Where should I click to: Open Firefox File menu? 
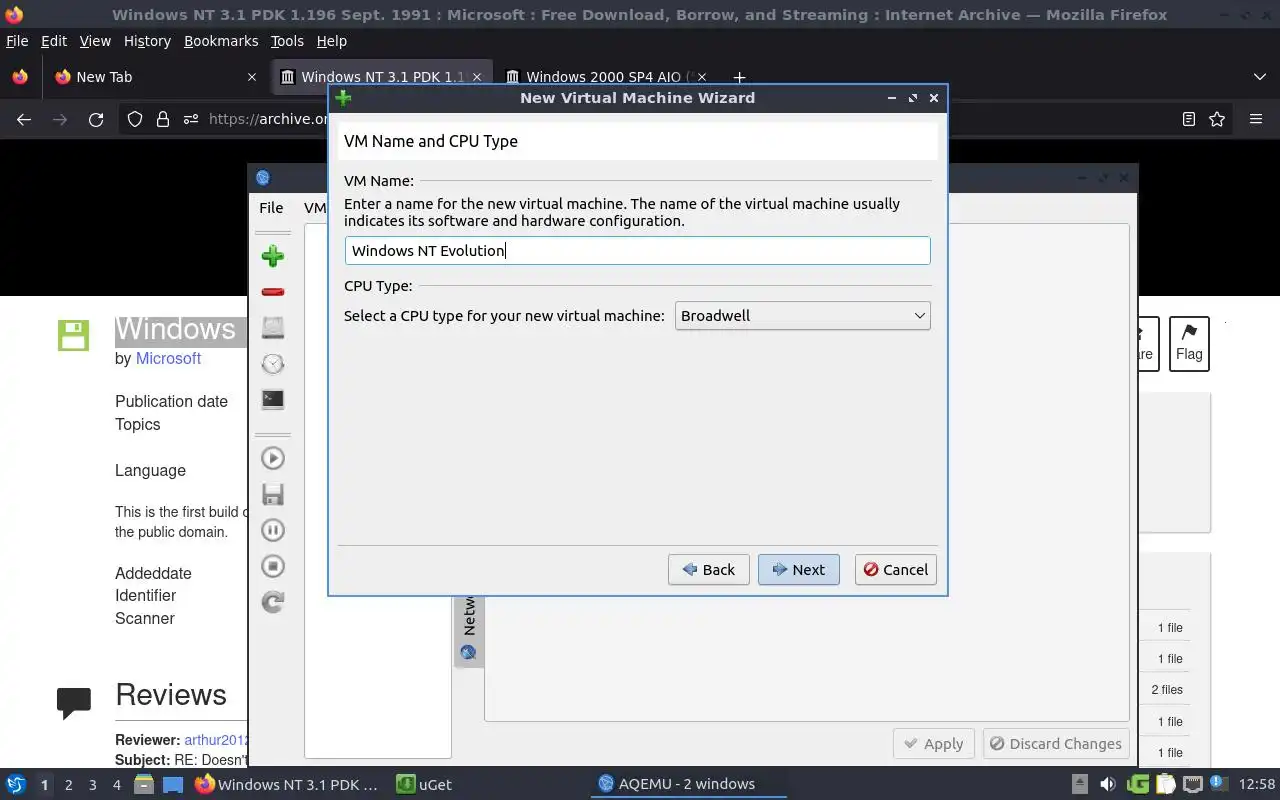[x=17, y=41]
